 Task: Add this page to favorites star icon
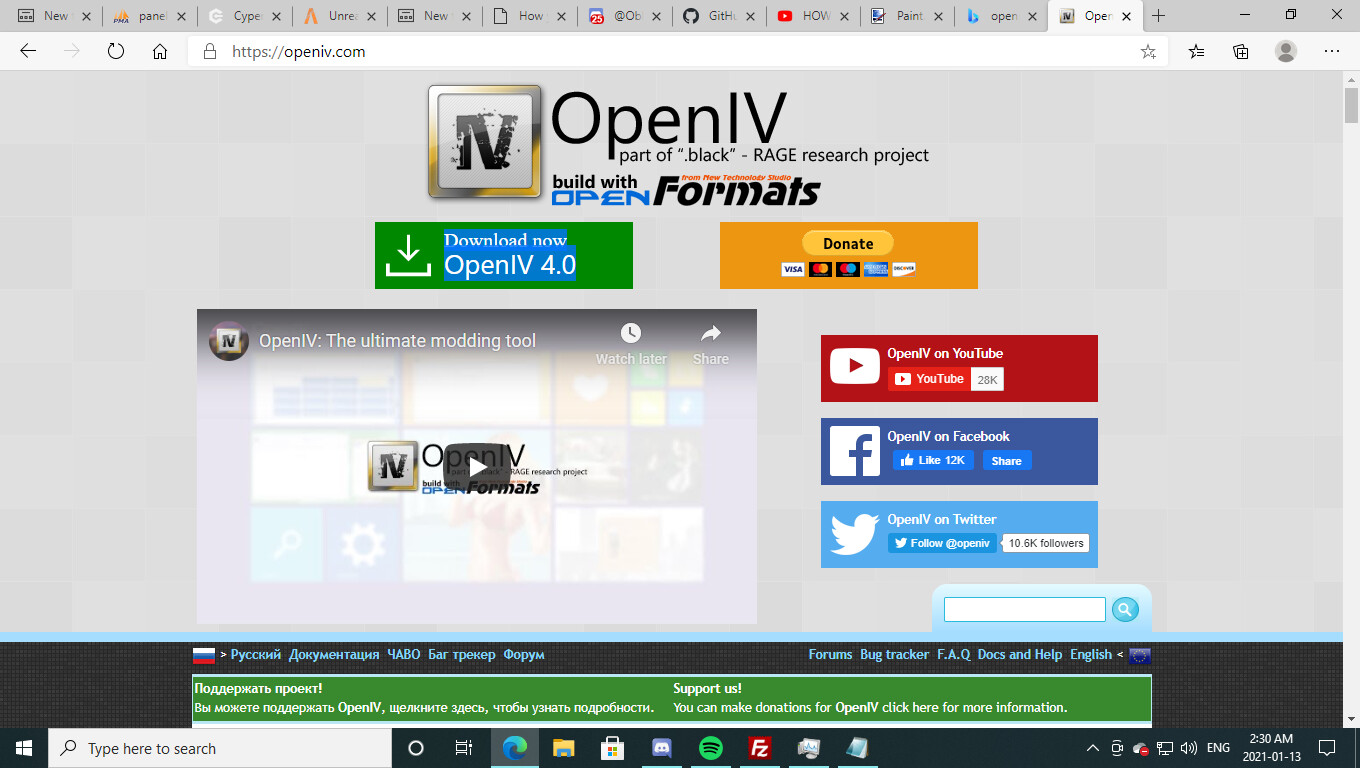[x=1148, y=51]
